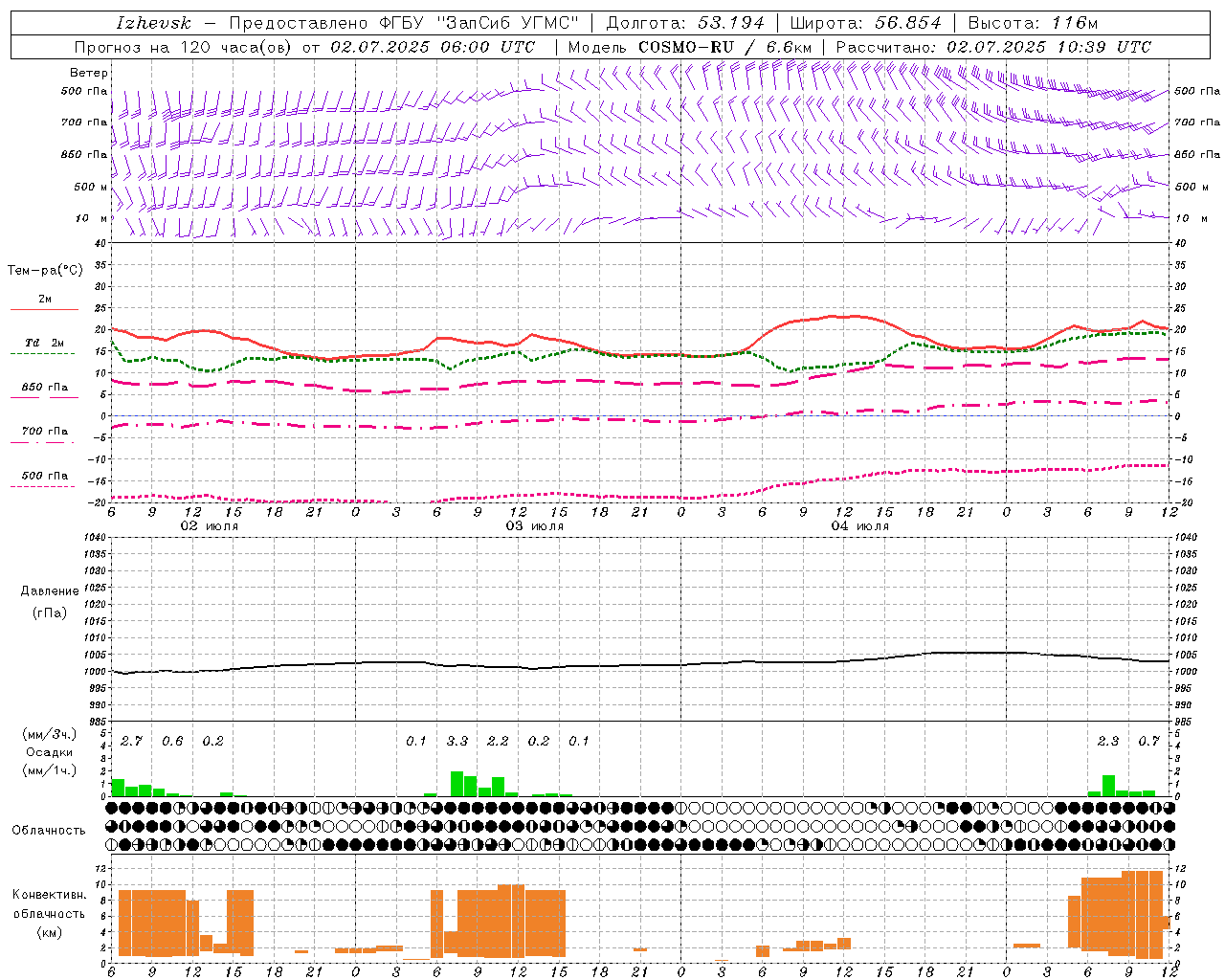Click the Долгота: 53.194 longitude field
Image resolution: width=1225 pixels, height=980 pixels.
coord(685,23)
